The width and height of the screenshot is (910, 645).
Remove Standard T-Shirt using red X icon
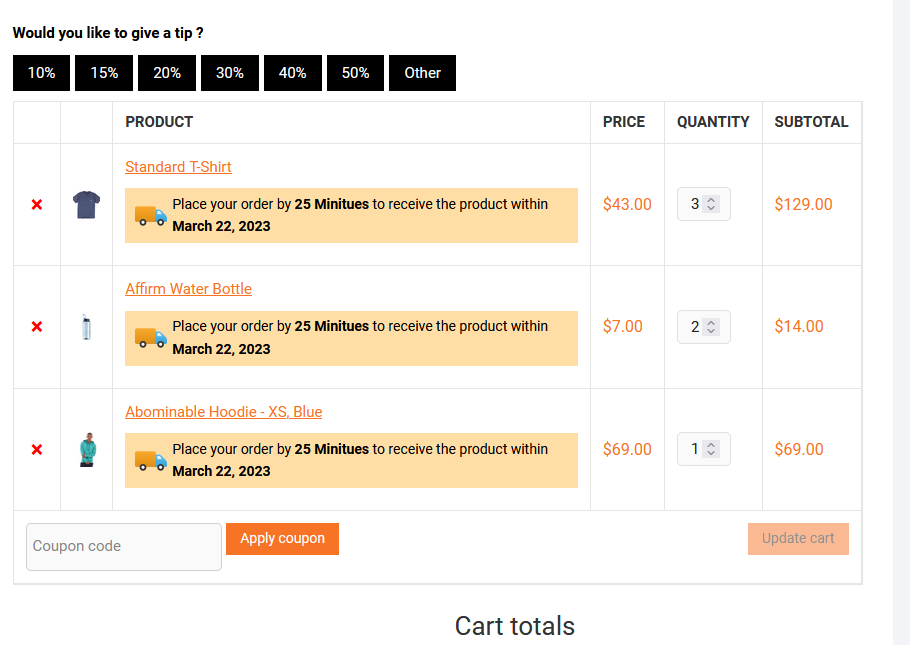(x=36, y=204)
